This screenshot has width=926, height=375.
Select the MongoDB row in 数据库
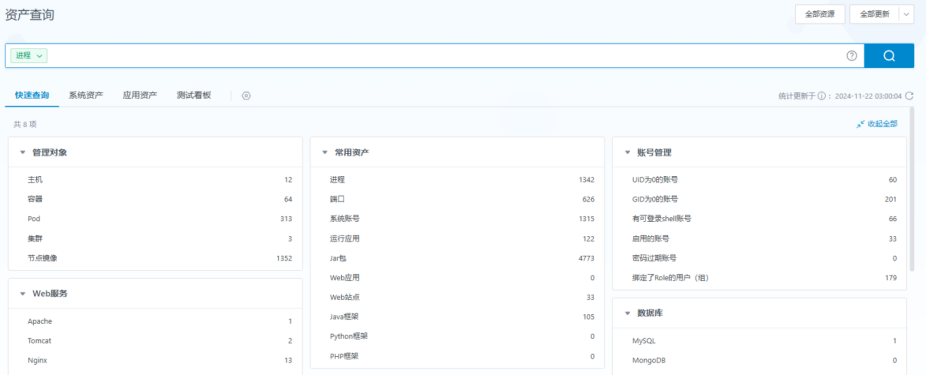759,360
